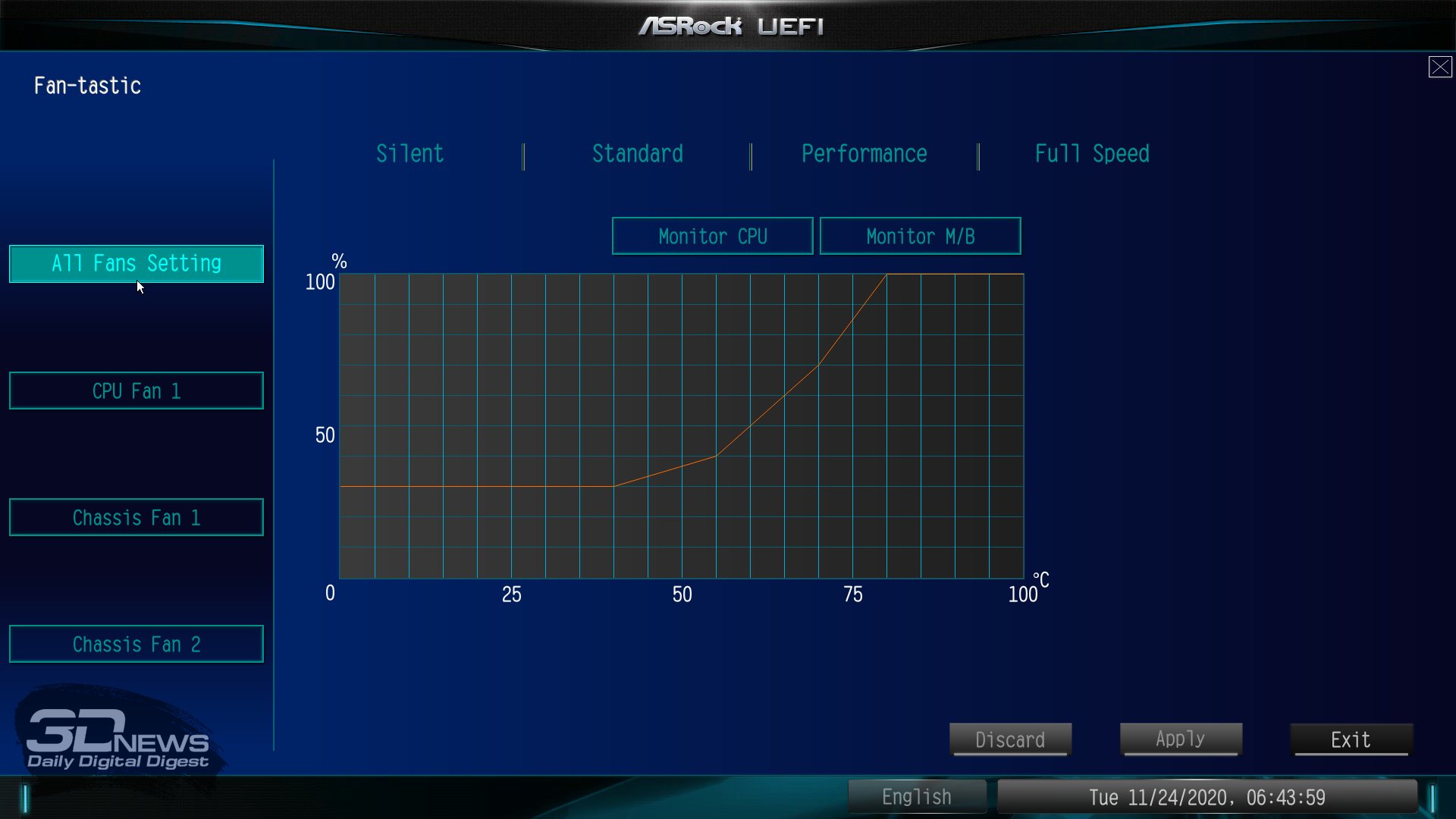Click the Monitor M/B button
The width and height of the screenshot is (1456, 819).
pyautogui.click(x=920, y=236)
